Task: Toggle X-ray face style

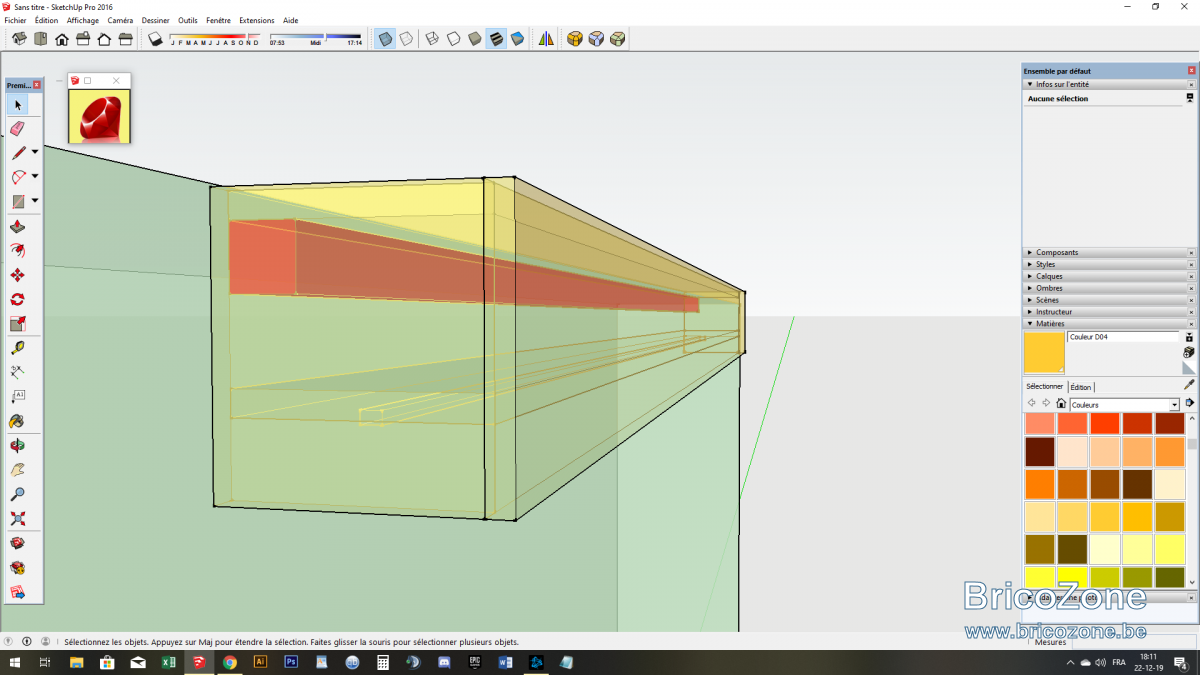Action: pyautogui.click(x=385, y=39)
